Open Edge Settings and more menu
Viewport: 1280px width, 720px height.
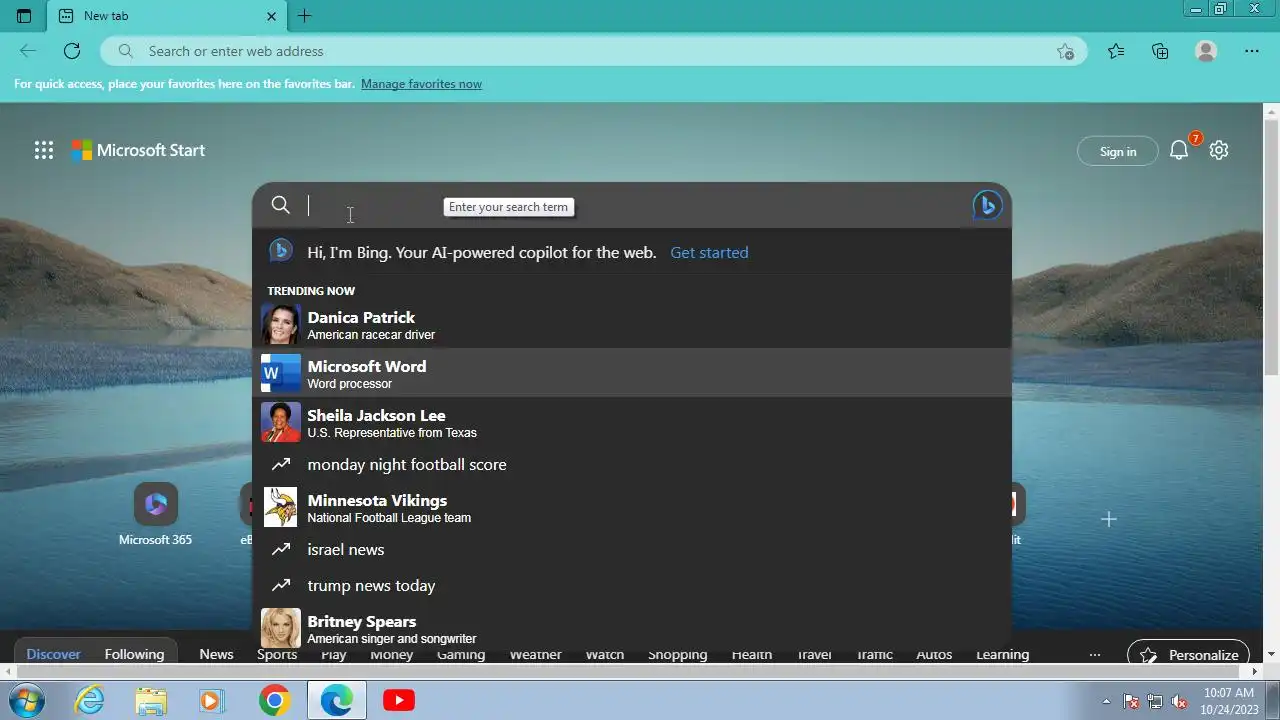coord(1252,51)
